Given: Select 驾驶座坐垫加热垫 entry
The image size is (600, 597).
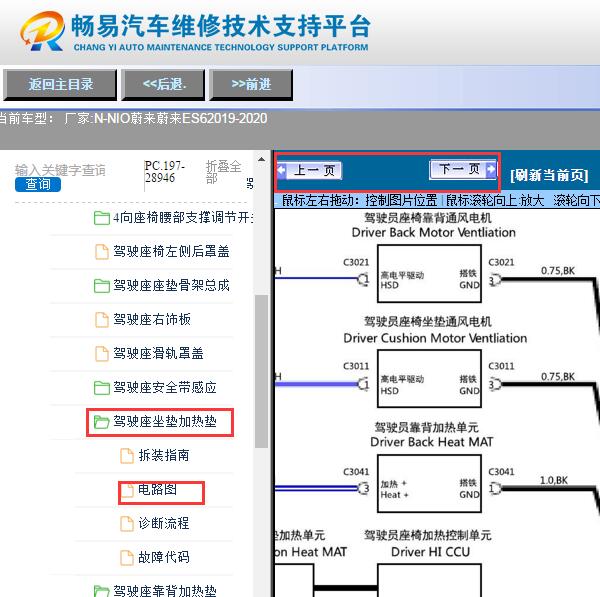Looking at the screenshot, I should (x=165, y=421).
